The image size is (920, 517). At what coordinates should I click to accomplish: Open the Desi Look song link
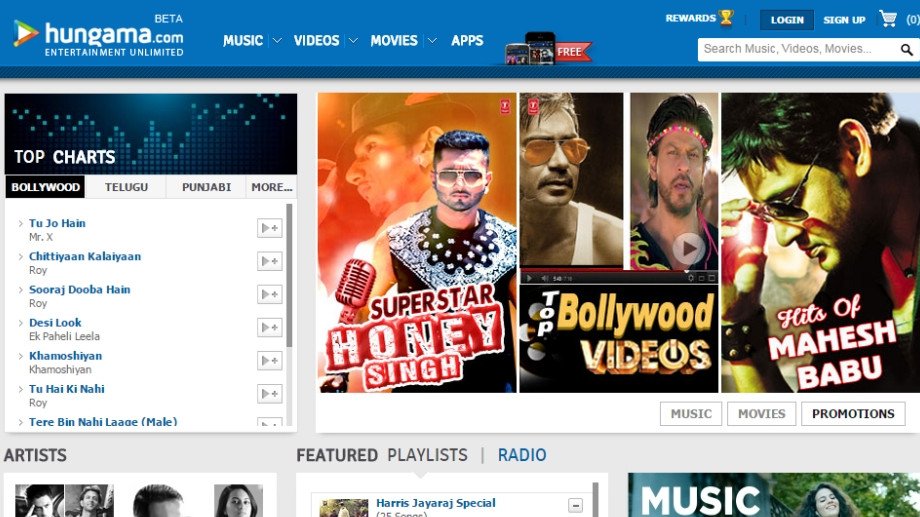coord(55,323)
